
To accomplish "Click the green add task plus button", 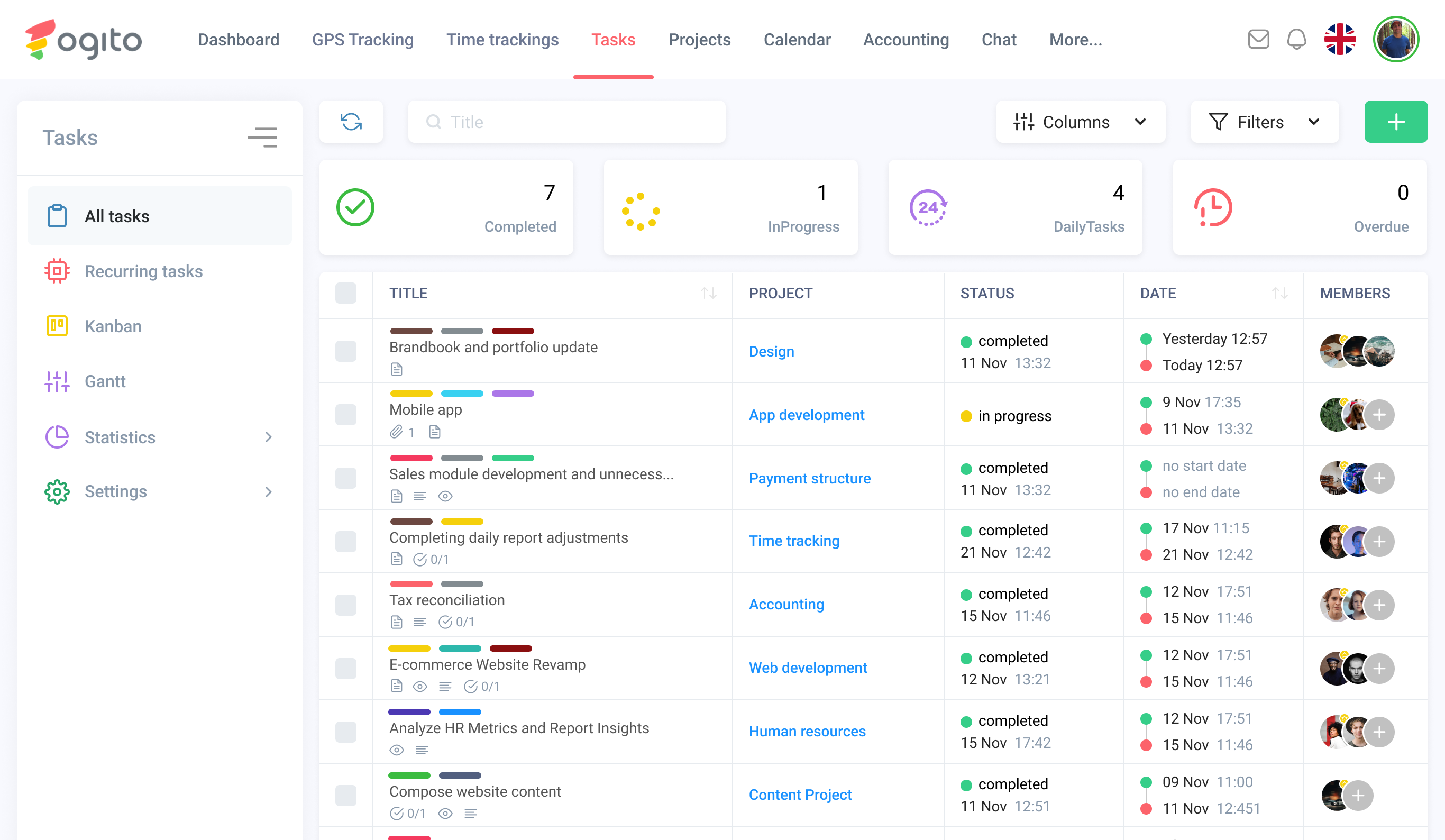I will tap(1395, 122).
